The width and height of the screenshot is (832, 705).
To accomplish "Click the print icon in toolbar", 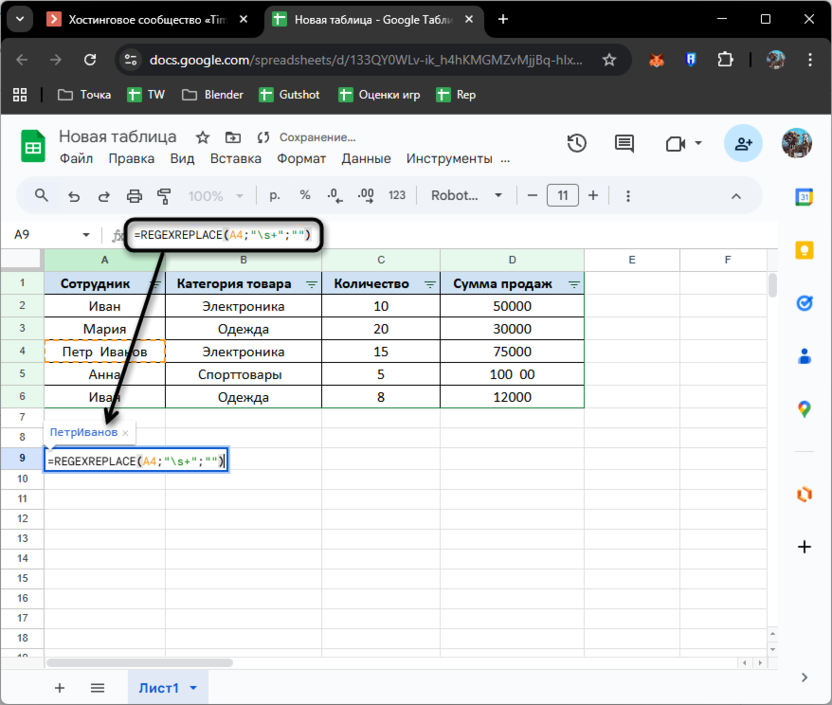I will (x=134, y=196).
